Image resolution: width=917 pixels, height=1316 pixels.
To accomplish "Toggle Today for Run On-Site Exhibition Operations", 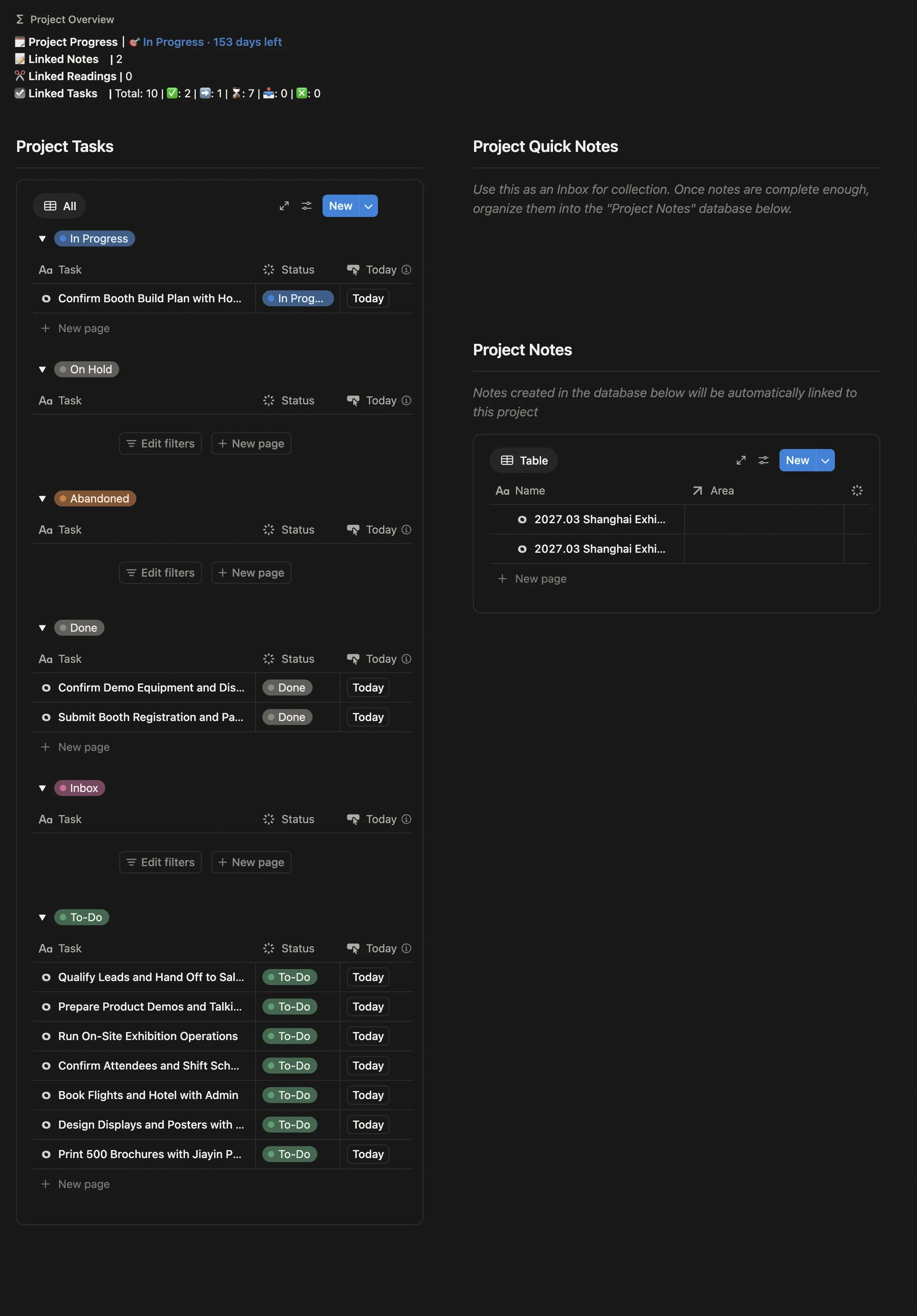I will [x=368, y=1036].
